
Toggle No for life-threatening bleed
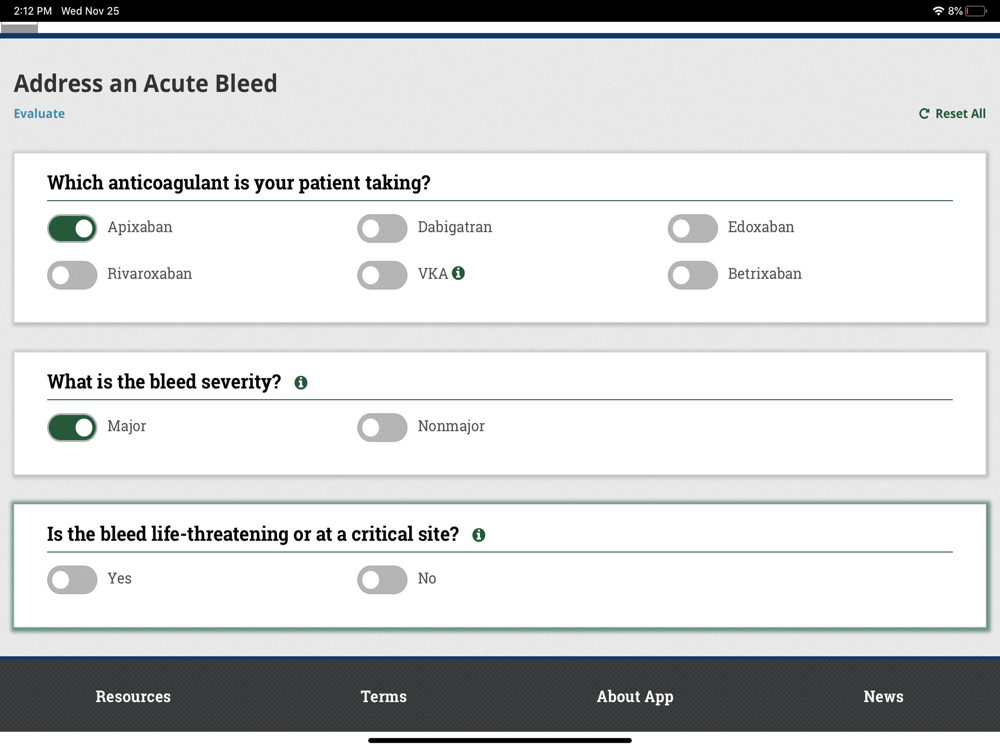[382, 580]
